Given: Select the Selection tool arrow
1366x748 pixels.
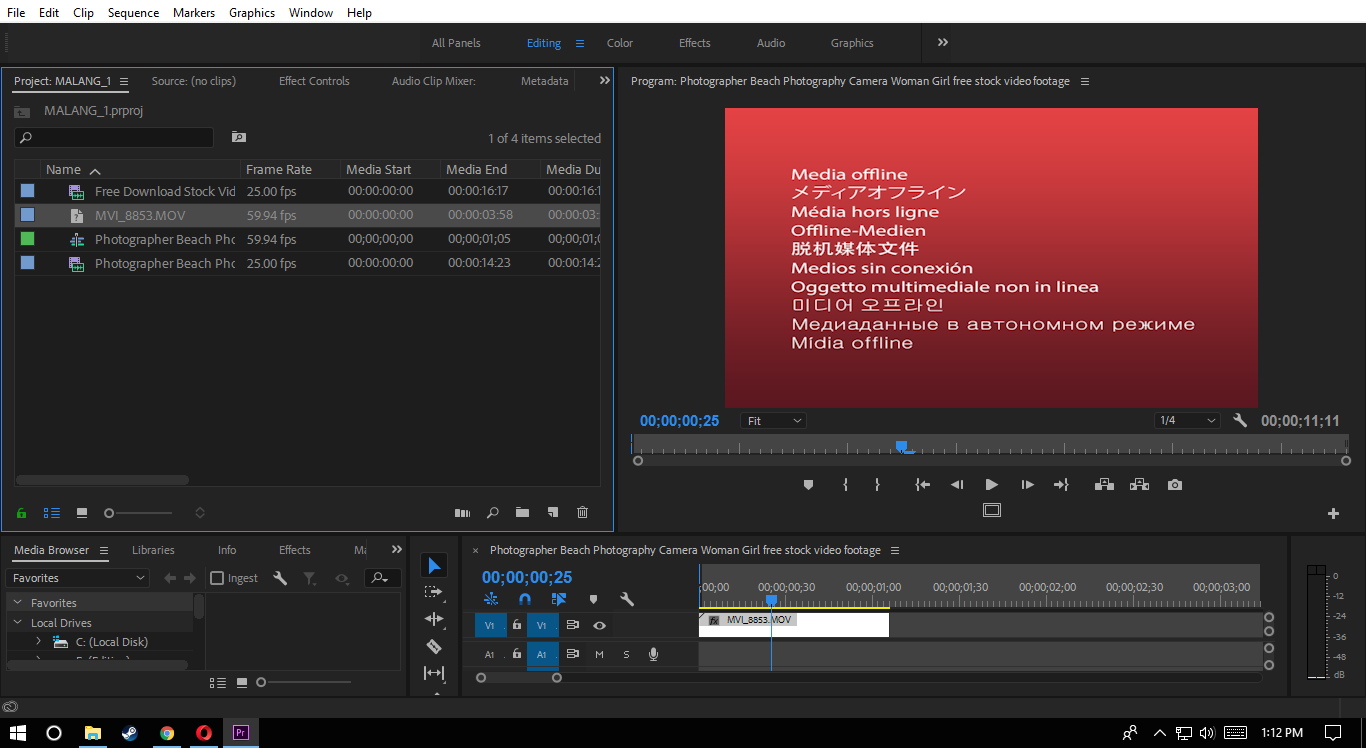Looking at the screenshot, I should point(434,566).
